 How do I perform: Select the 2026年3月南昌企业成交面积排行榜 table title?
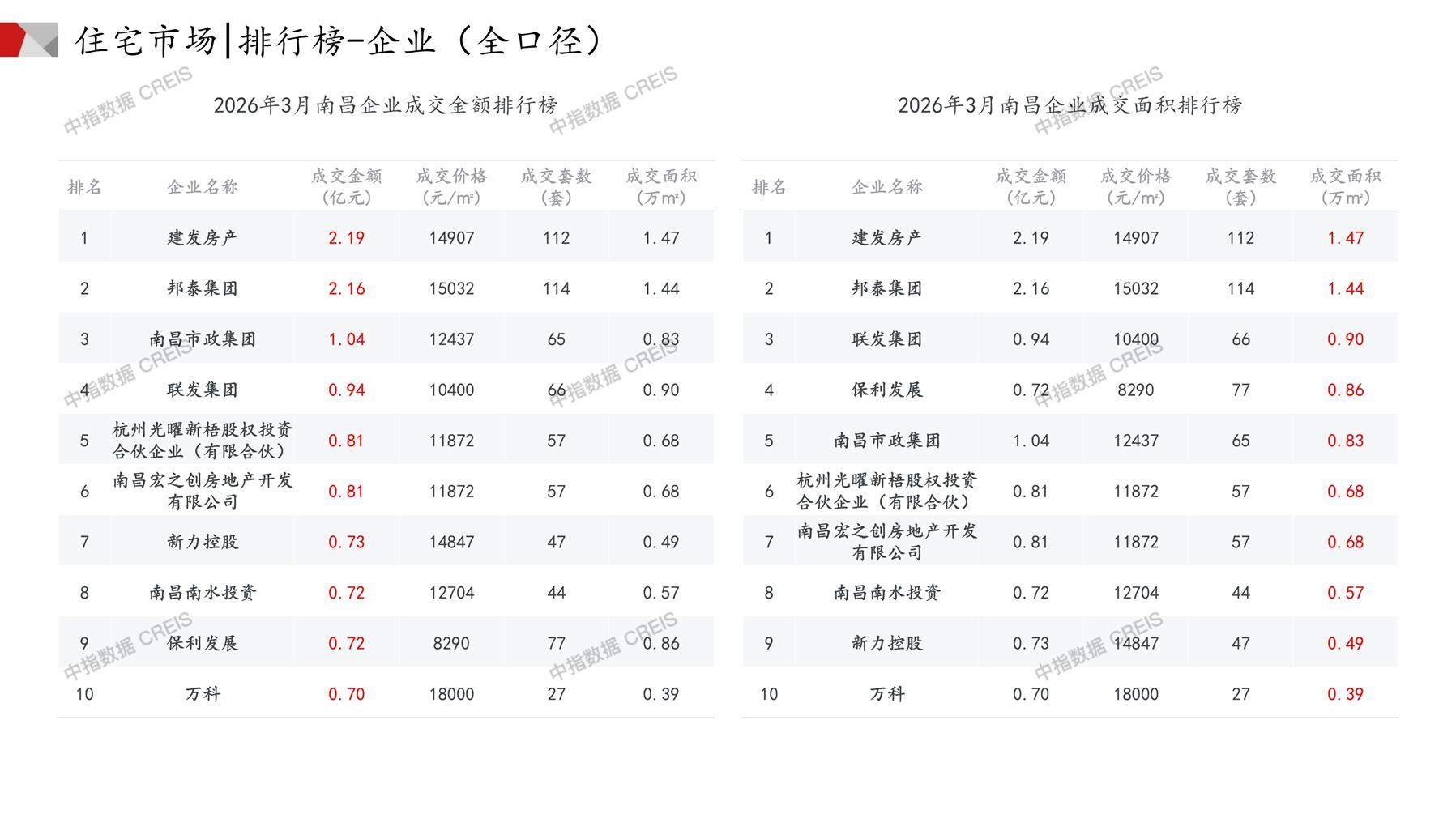click(x=1070, y=105)
